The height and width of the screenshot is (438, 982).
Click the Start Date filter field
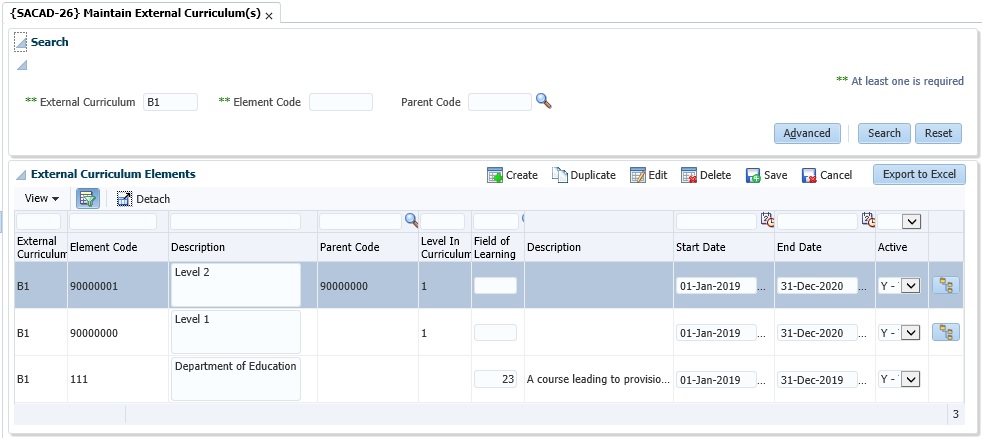click(x=716, y=221)
